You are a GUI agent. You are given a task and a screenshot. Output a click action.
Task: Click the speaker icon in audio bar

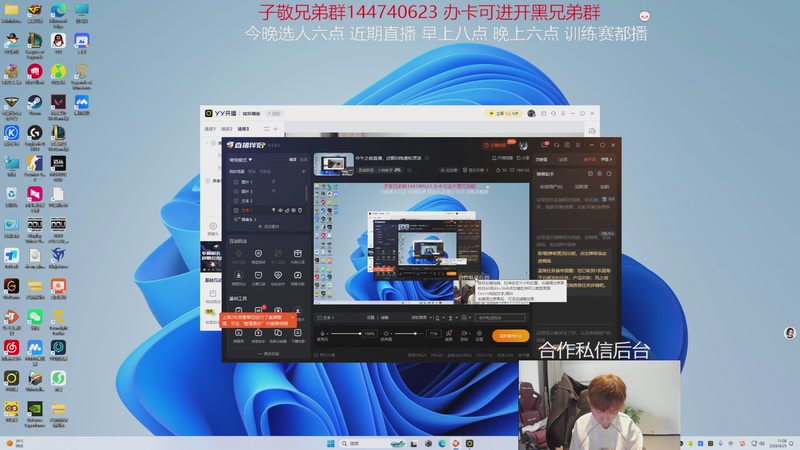[386, 333]
